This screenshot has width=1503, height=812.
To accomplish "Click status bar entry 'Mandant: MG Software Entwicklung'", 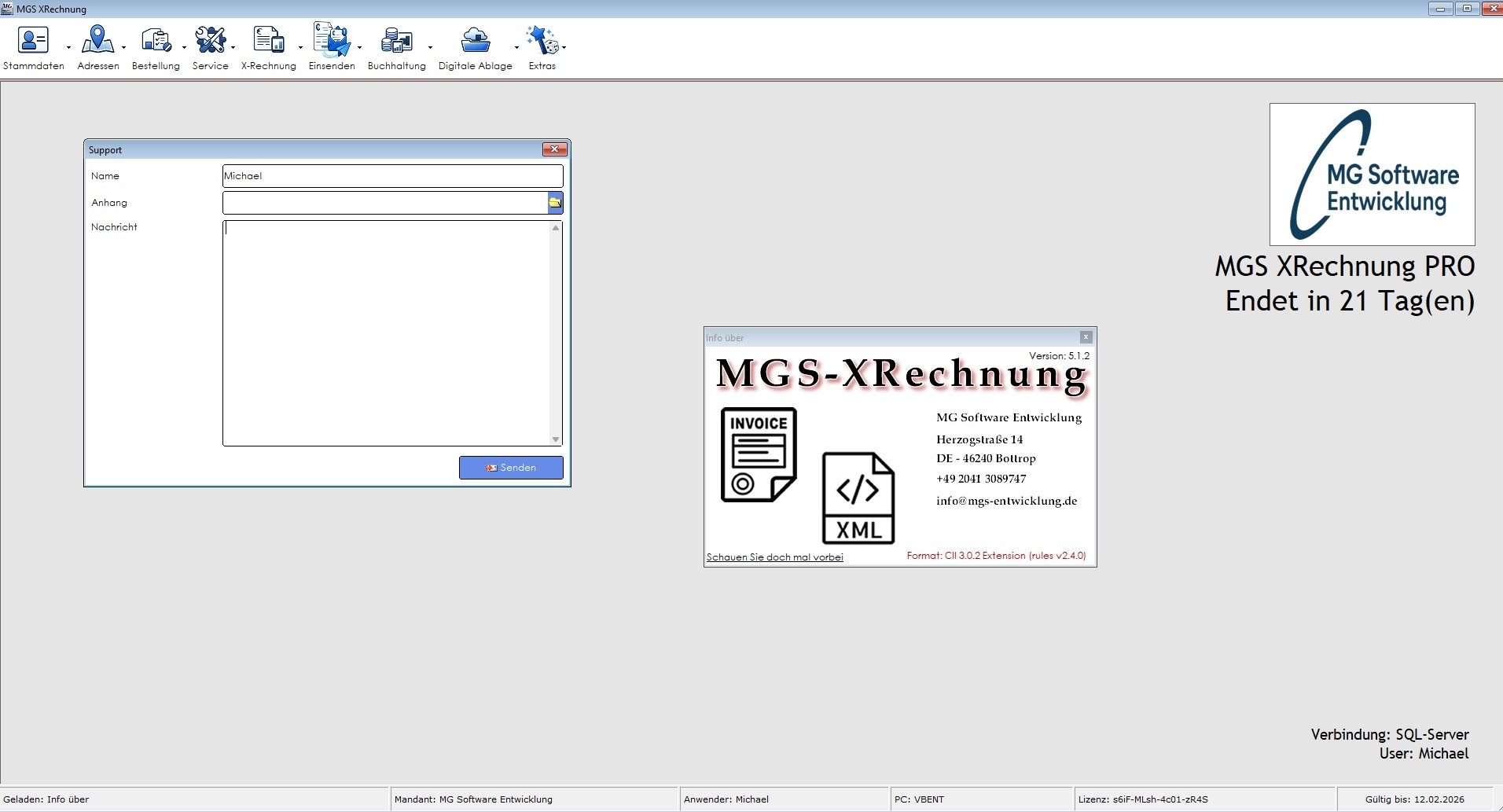I will tap(473, 799).
